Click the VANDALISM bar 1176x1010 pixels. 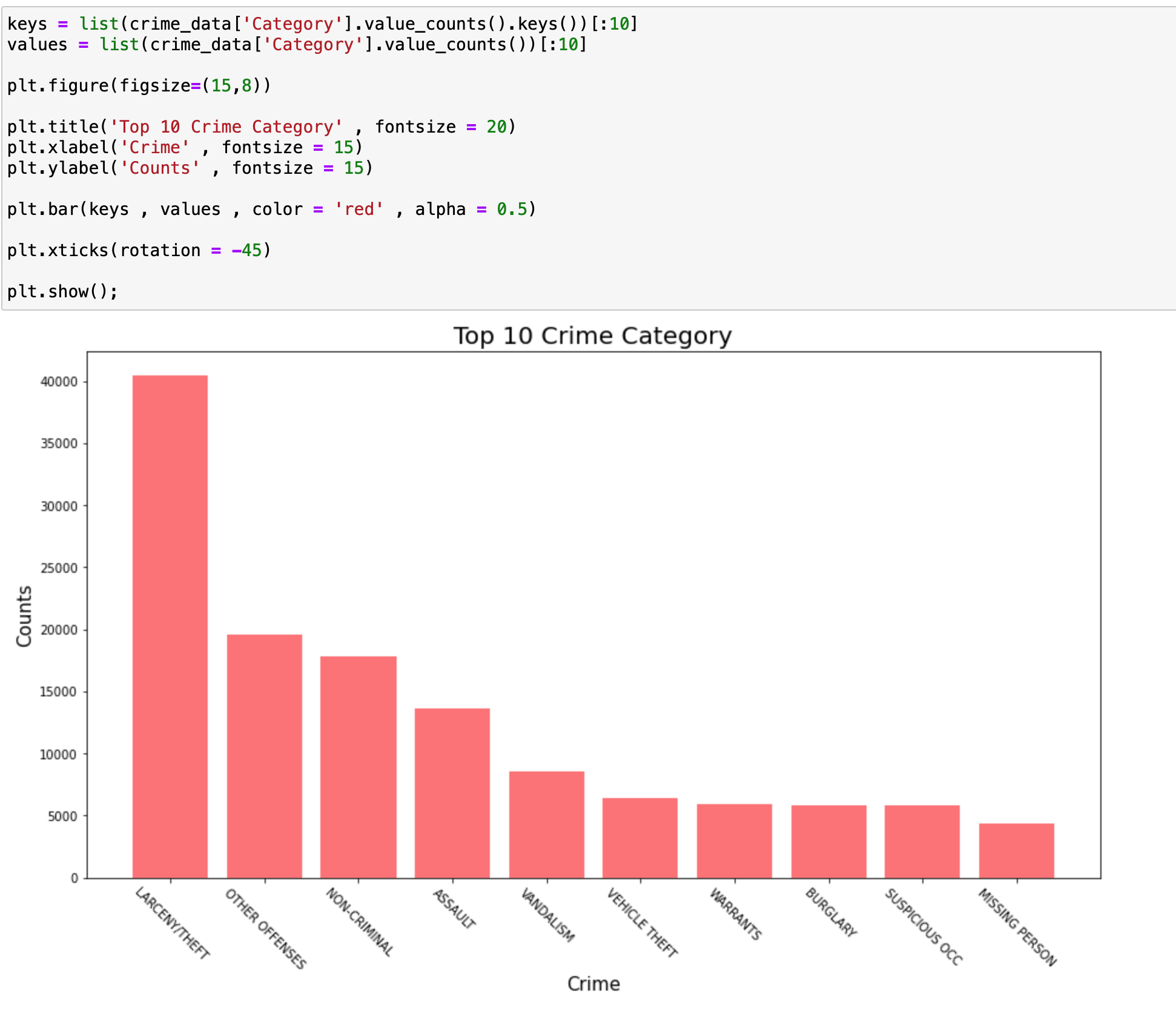pyautogui.click(x=547, y=825)
